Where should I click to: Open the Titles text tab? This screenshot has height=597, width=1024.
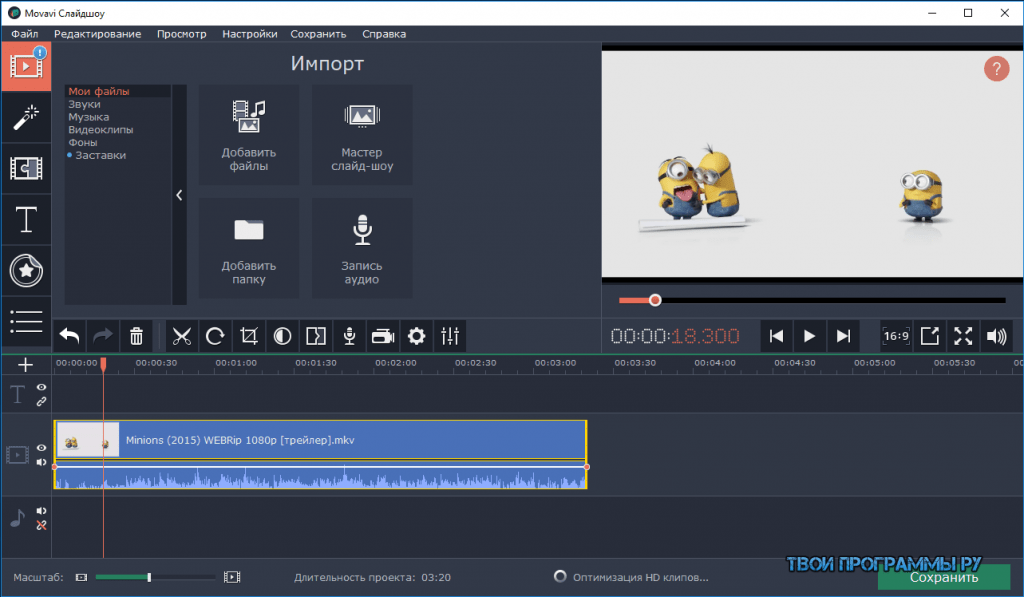coord(25,219)
